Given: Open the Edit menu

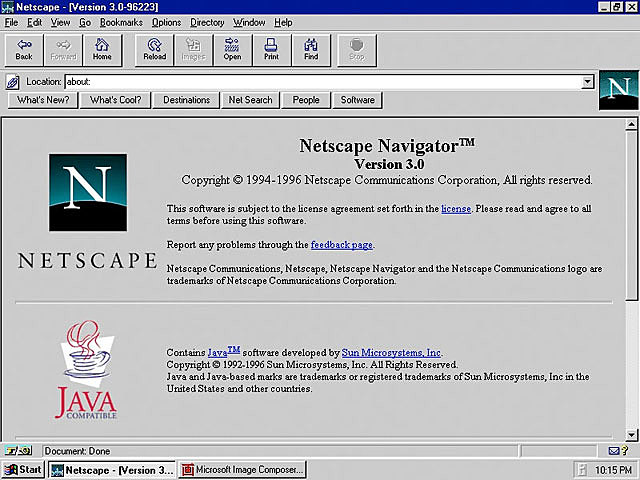Looking at the screenshot, I should coord(34,22).
